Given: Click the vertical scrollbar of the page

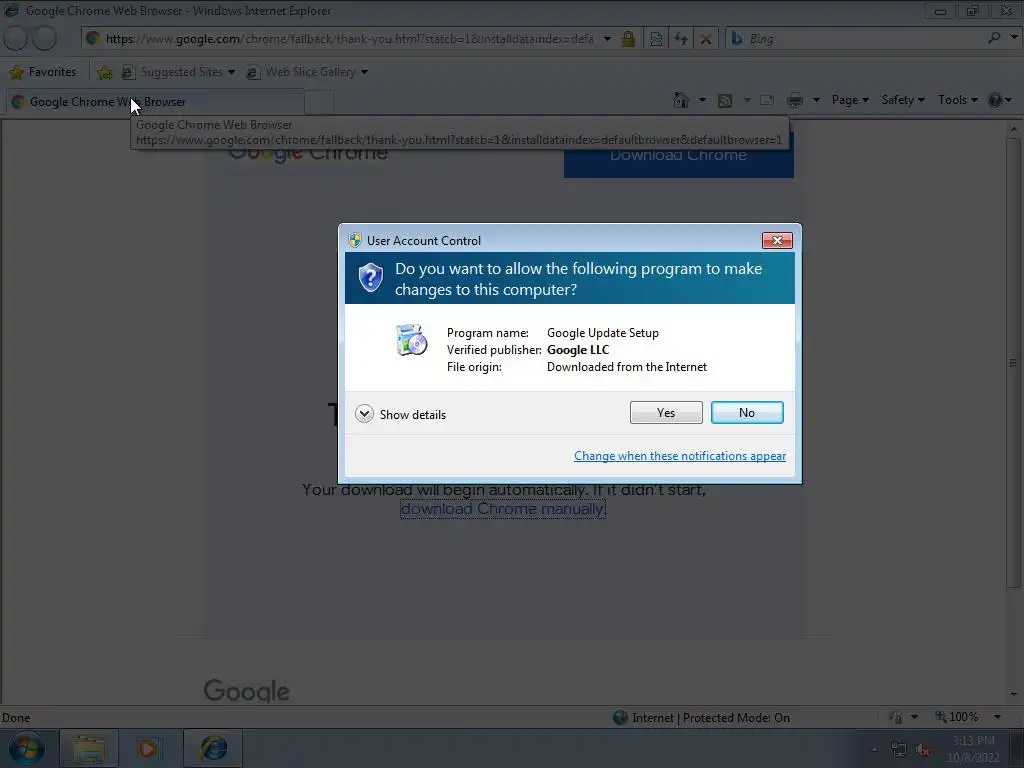Looking at the screenshot, I should point(1014,362).
